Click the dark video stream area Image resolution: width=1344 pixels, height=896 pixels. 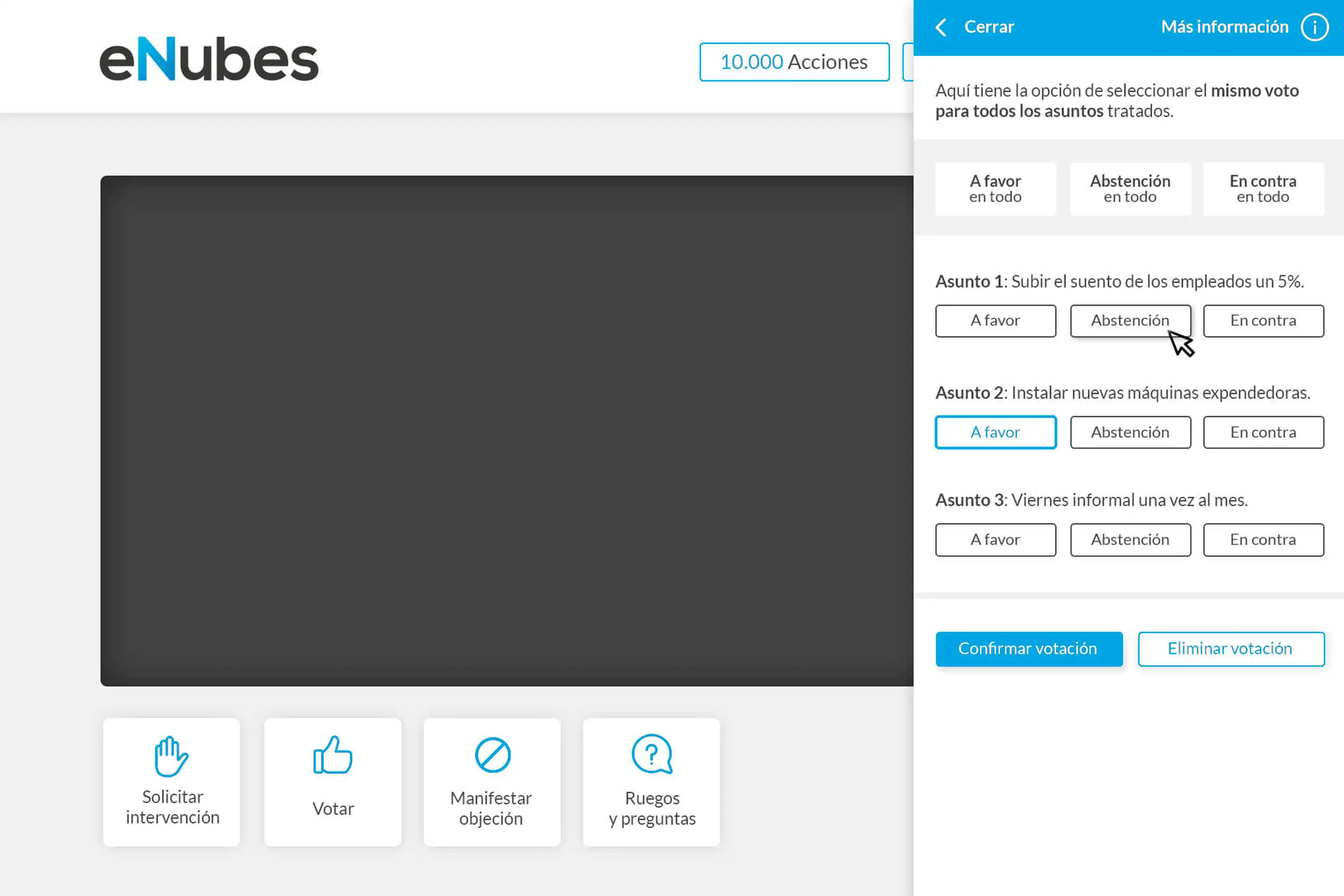(506, 431)
